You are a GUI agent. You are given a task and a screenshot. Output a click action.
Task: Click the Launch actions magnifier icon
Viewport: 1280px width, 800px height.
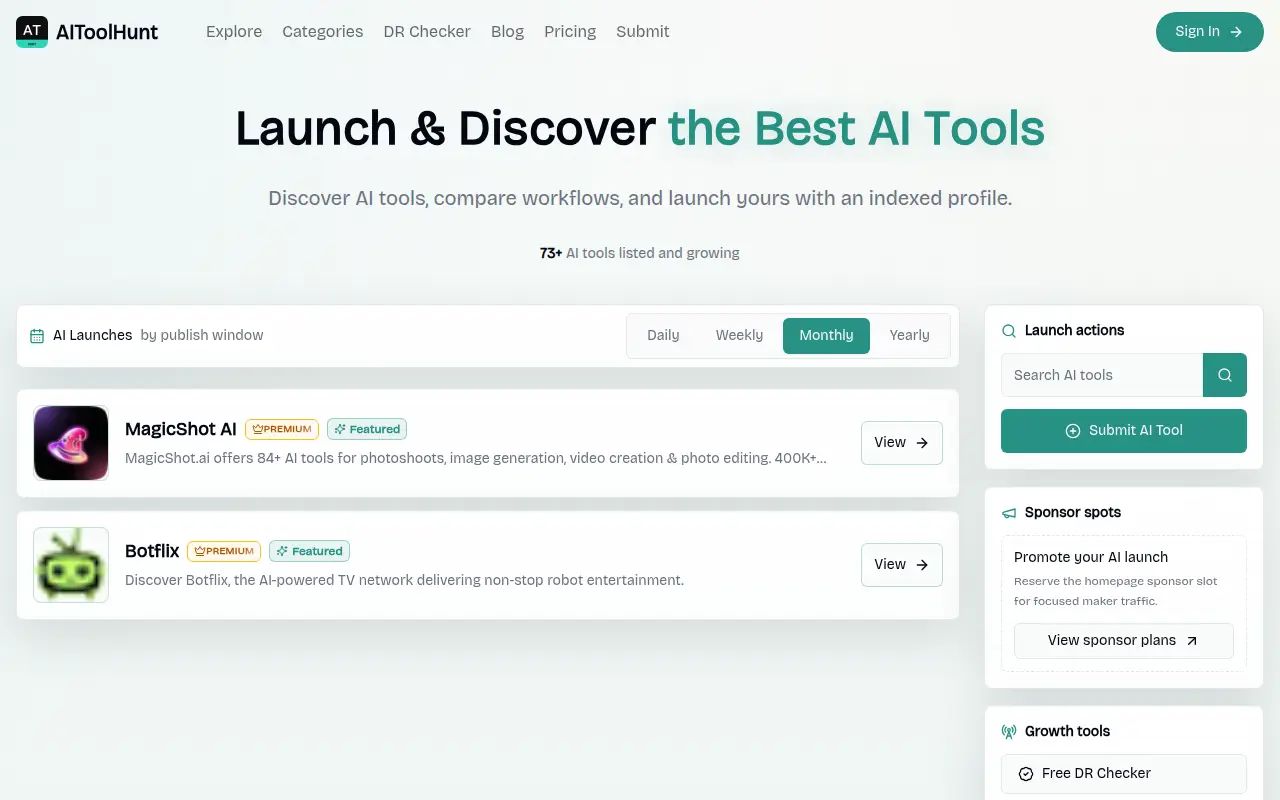coord(1009,331)
